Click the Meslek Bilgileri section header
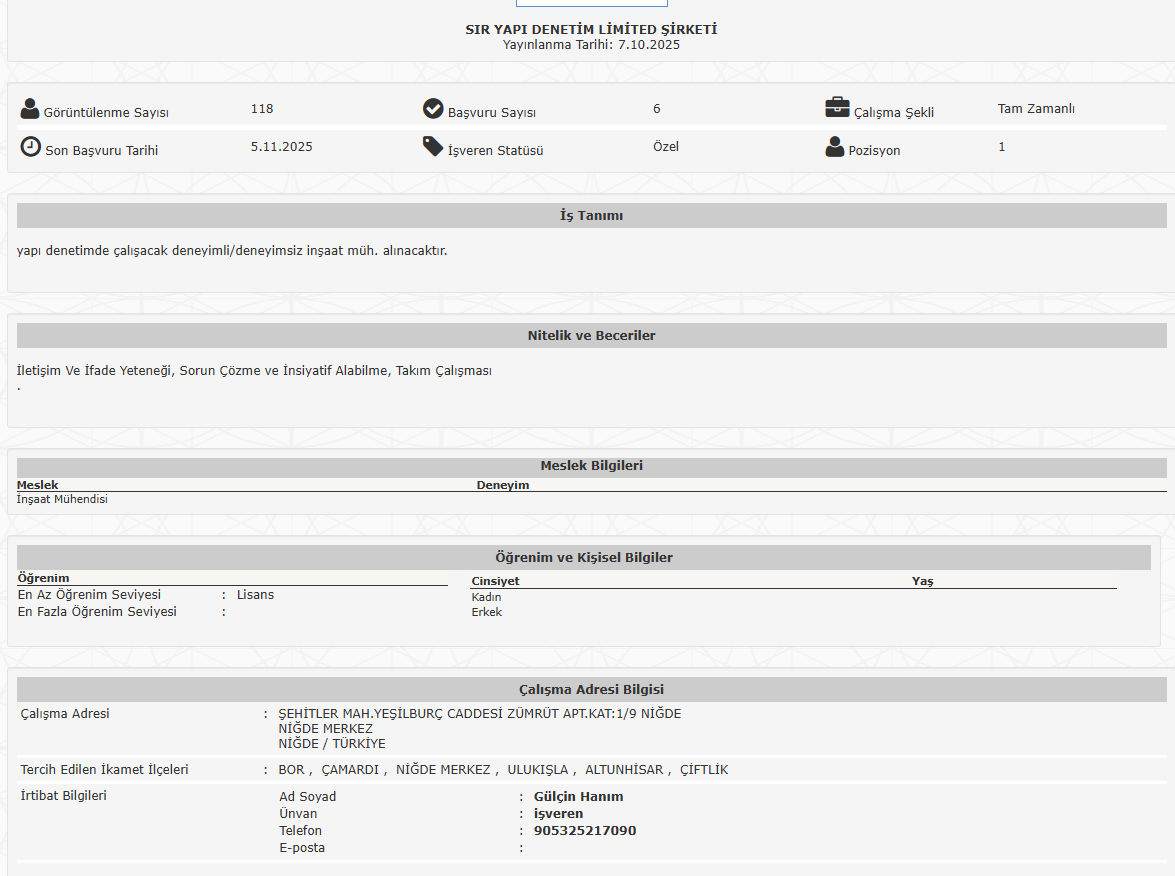Screen dimensions: 1175x876 pos(591,466)
